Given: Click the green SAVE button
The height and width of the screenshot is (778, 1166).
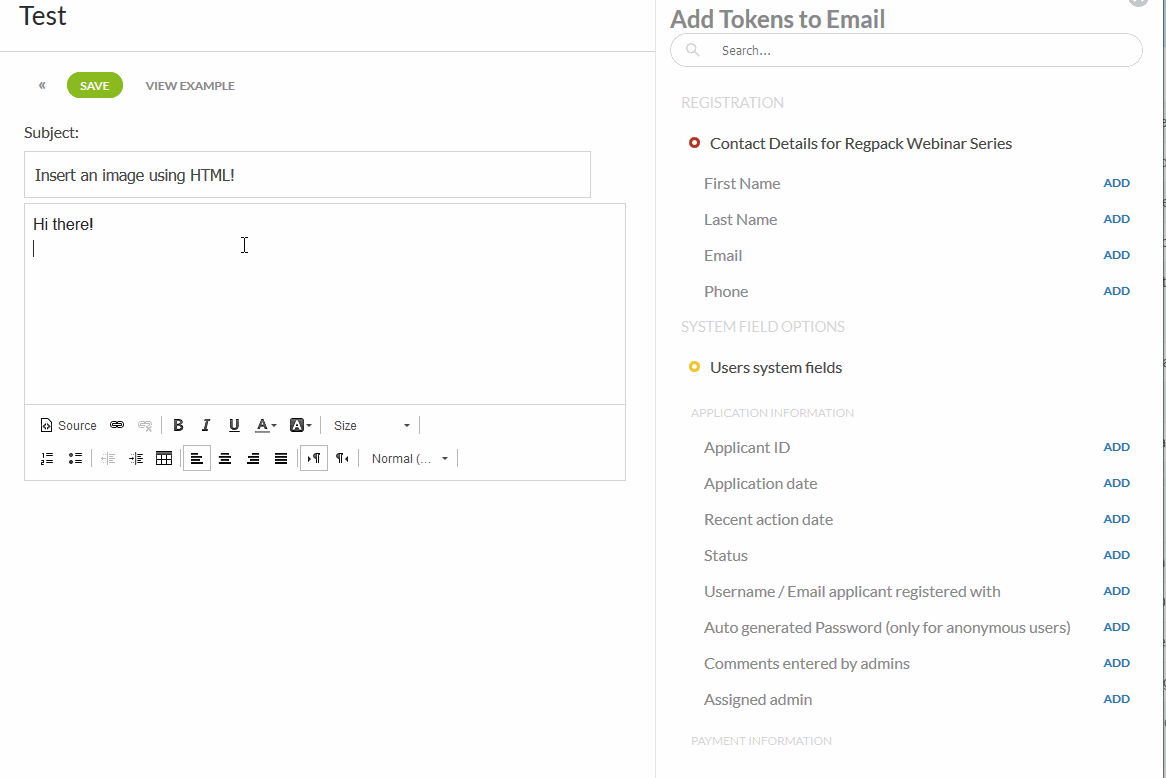Looking at the screenshot, I should pos(95,86).
